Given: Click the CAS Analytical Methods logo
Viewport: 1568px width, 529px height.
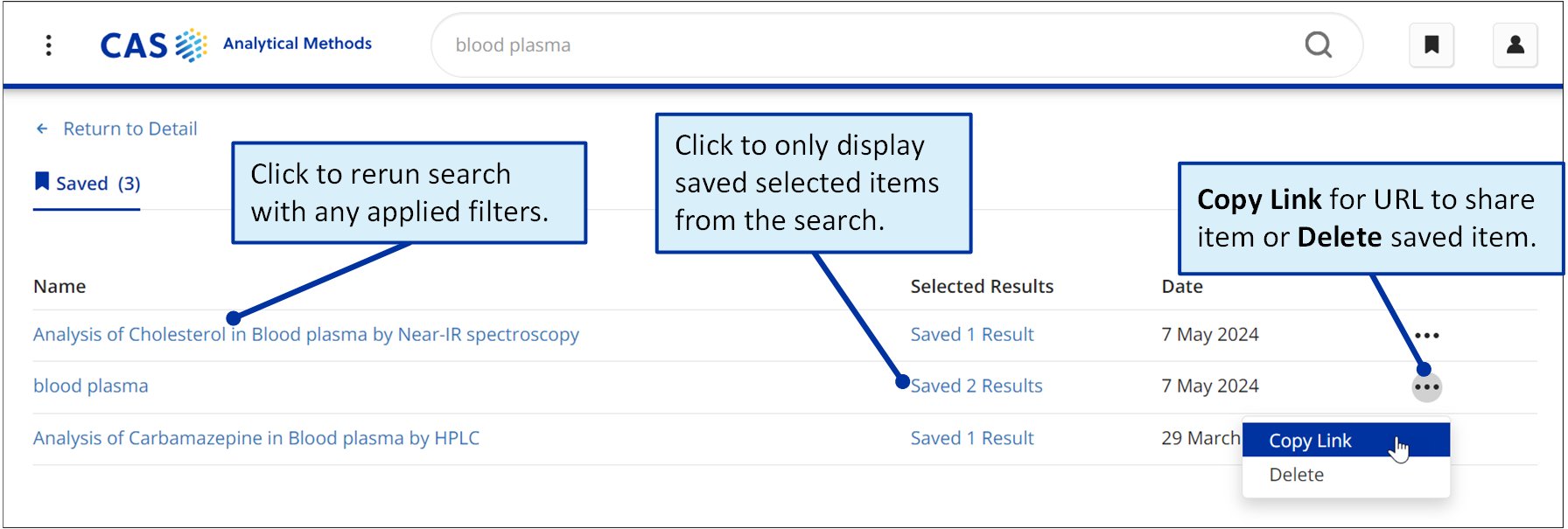Looking at the screenshot, I should 236,45.
